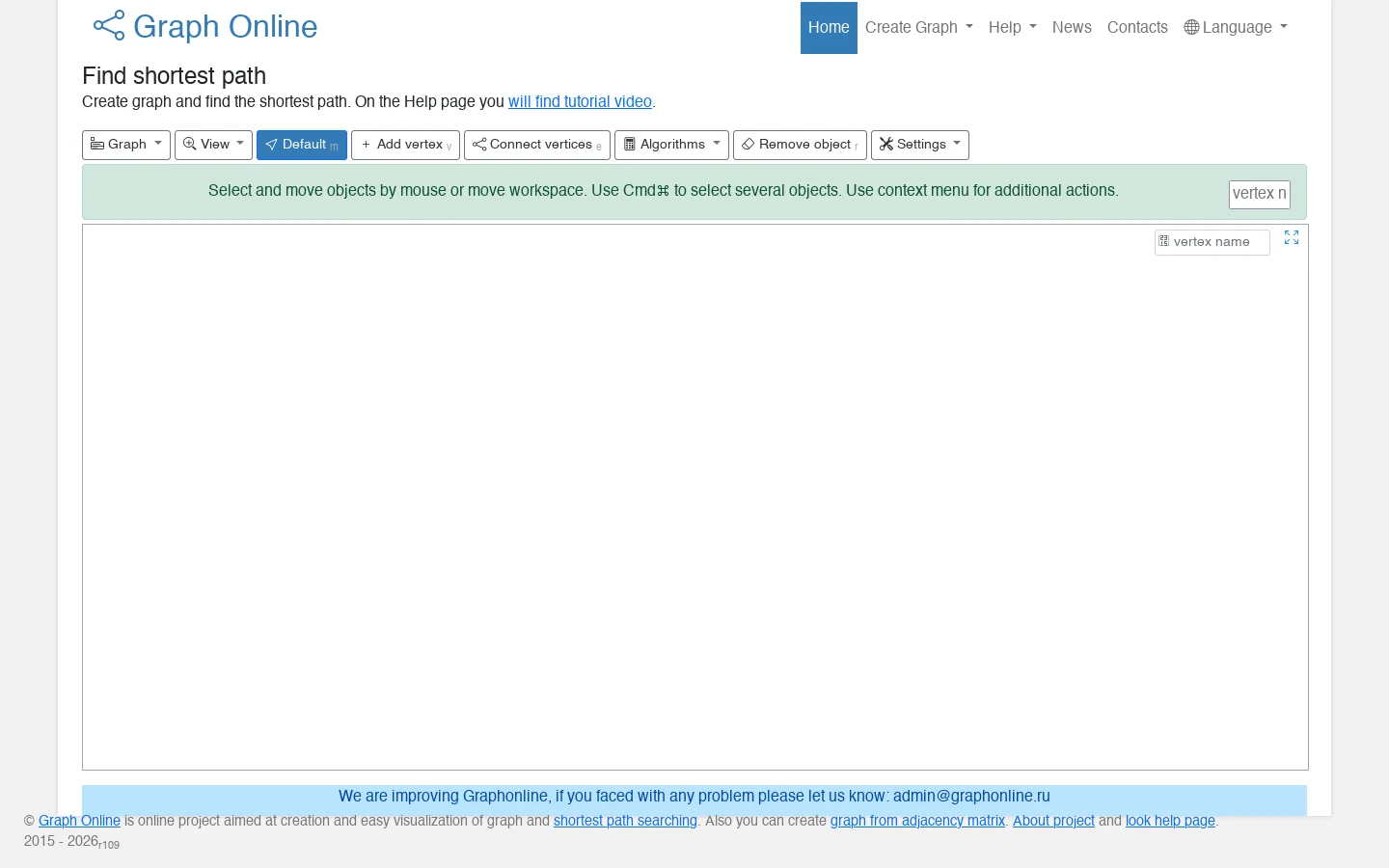Open the News page
The height and width of the screenshot is (868, 1389).
tap(1072, 28)
